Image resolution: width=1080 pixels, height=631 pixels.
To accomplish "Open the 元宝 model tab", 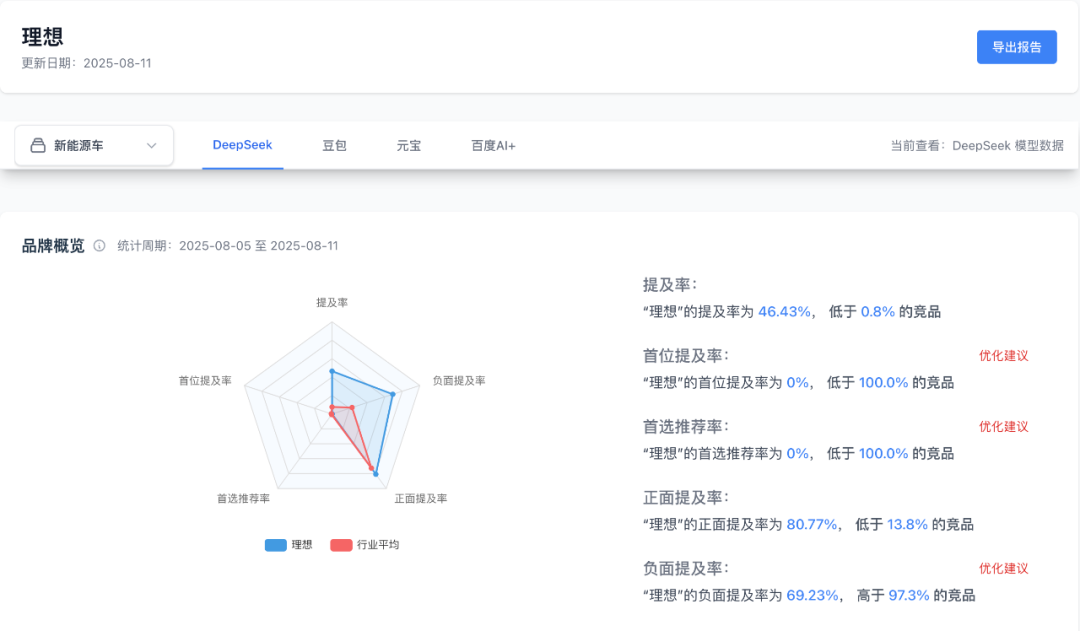I will point(408,146).
